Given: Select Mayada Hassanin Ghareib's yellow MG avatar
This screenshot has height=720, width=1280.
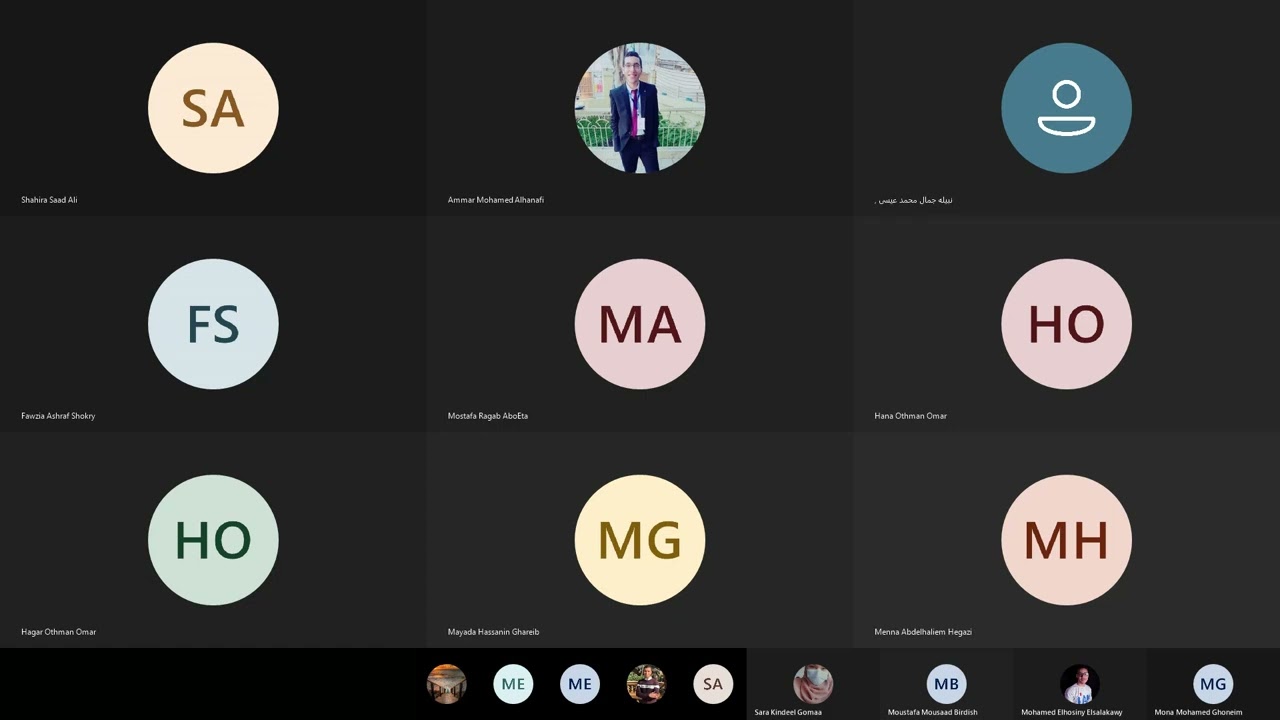Looking at the screenshot, I should 640,540.
